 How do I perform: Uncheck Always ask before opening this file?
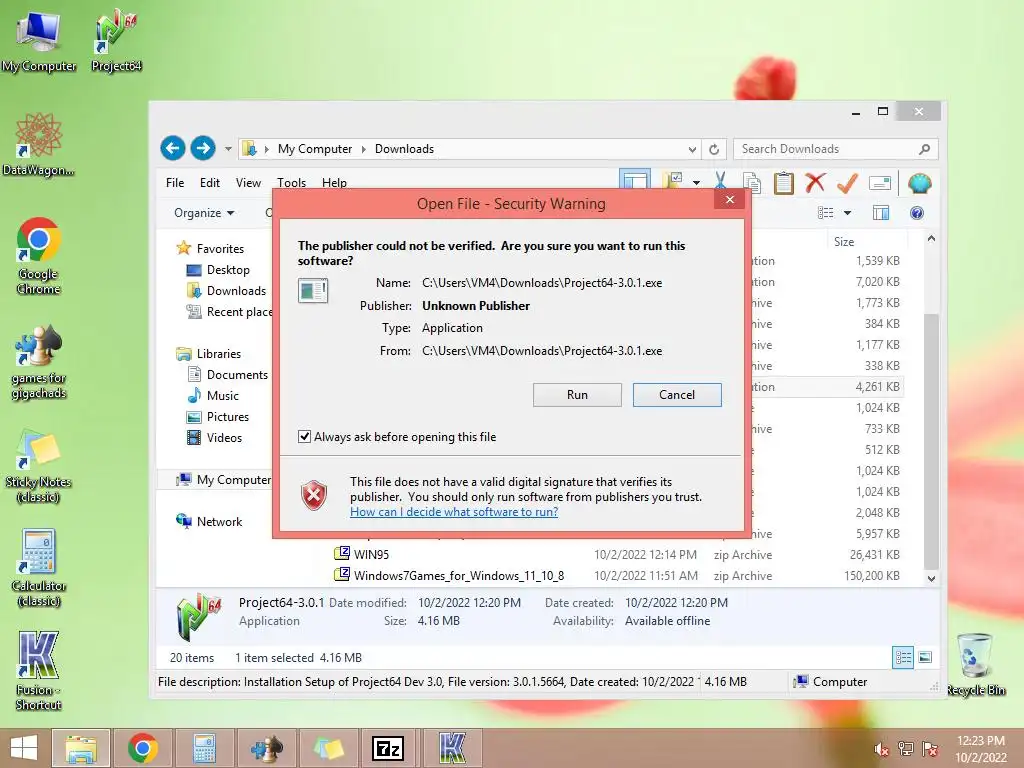[x=304, y=436]
